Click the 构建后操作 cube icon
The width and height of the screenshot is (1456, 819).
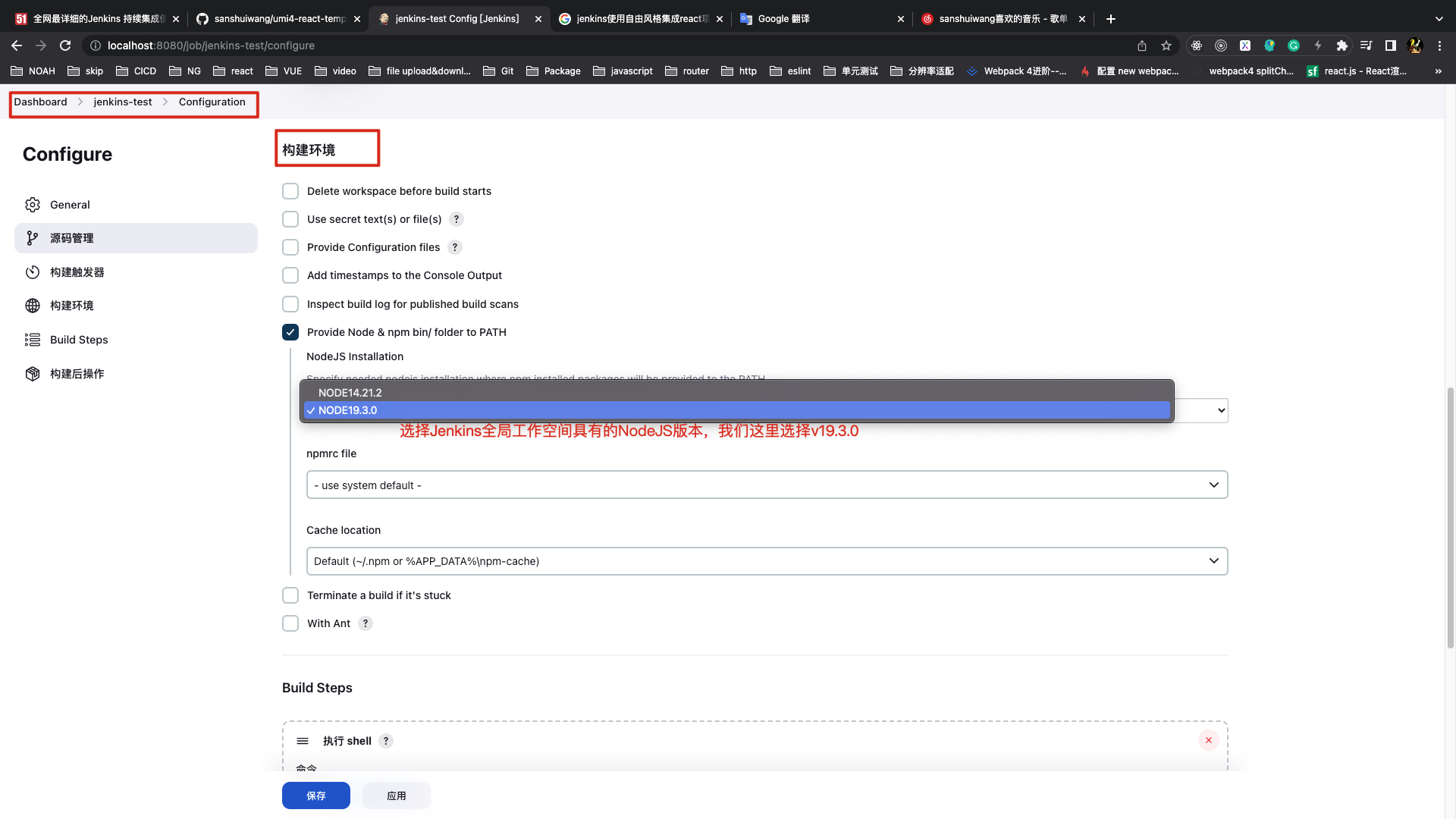coord(32,374)
